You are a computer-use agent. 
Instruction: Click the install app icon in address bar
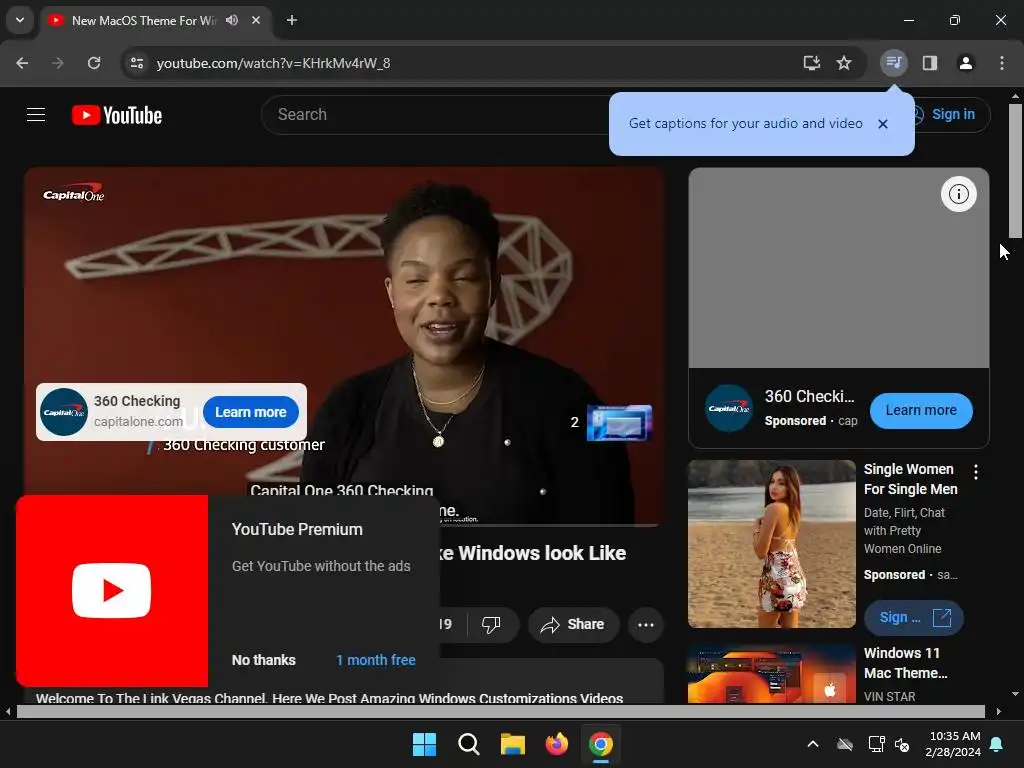click(x=811, y=63)
